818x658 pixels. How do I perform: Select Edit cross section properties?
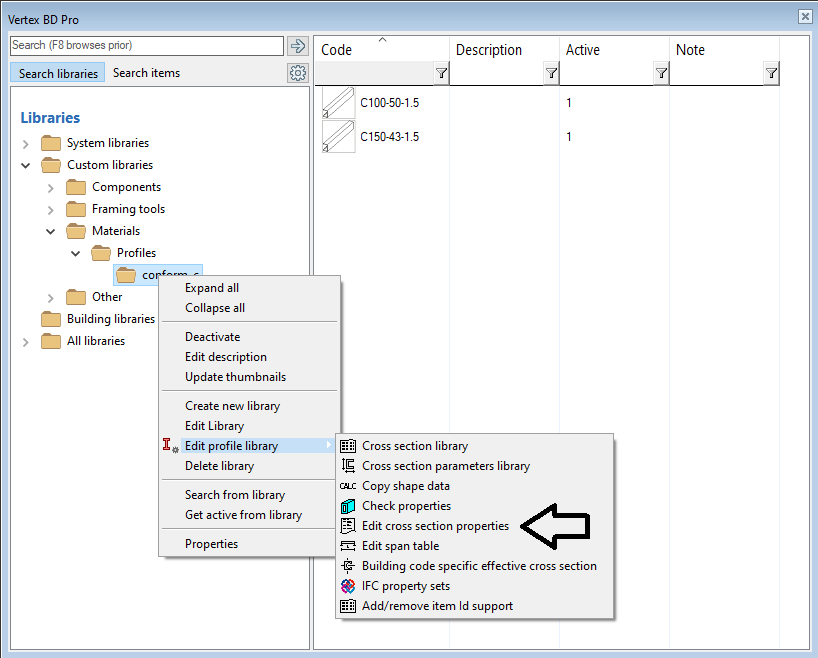coord(435,526)
